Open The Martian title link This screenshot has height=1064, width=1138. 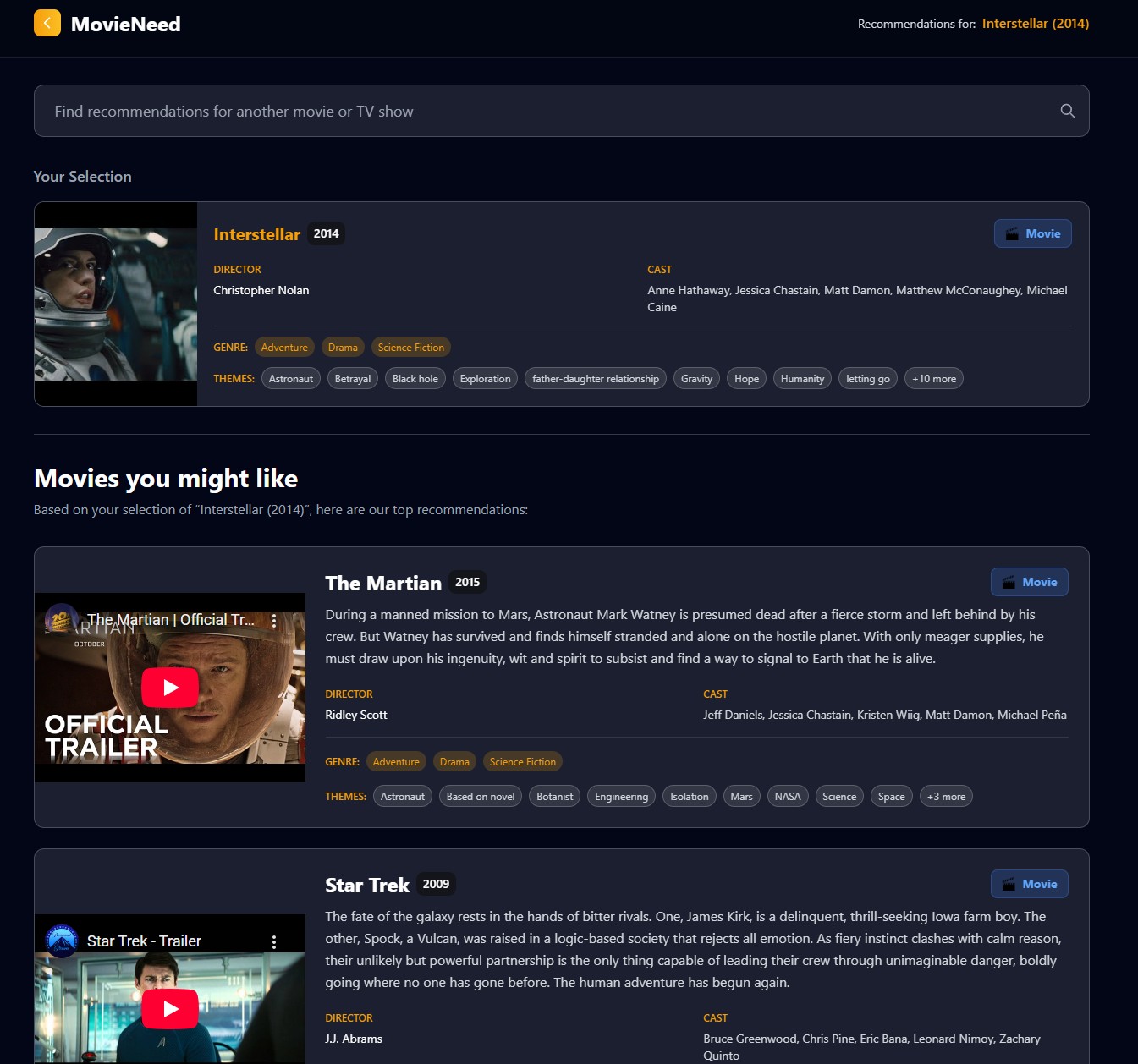(383, 584)
